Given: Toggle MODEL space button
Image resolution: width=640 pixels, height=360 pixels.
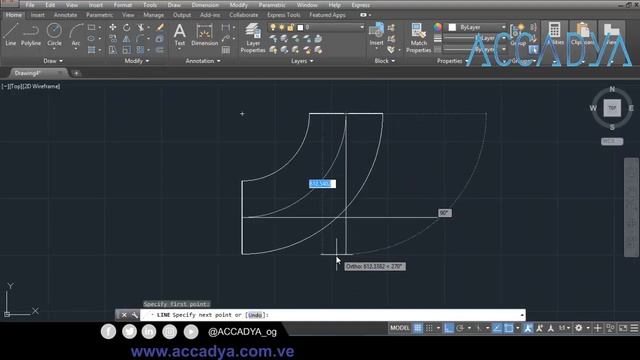Looking at the screenshot, I should (400, 328).
